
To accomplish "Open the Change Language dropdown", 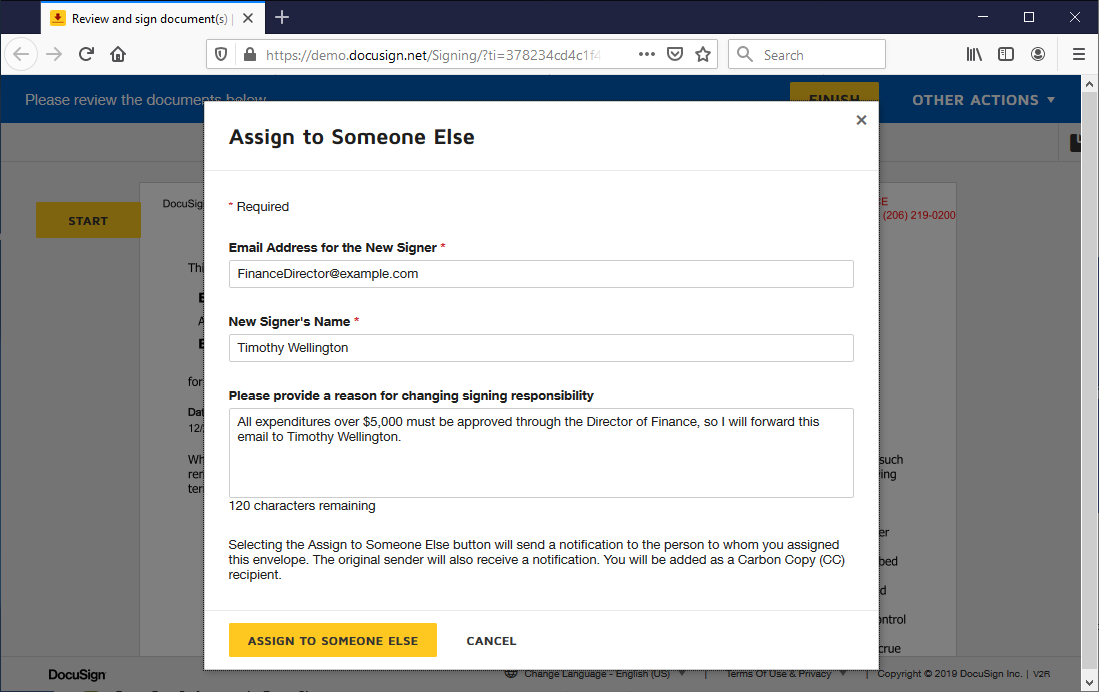I will [596, 674].
